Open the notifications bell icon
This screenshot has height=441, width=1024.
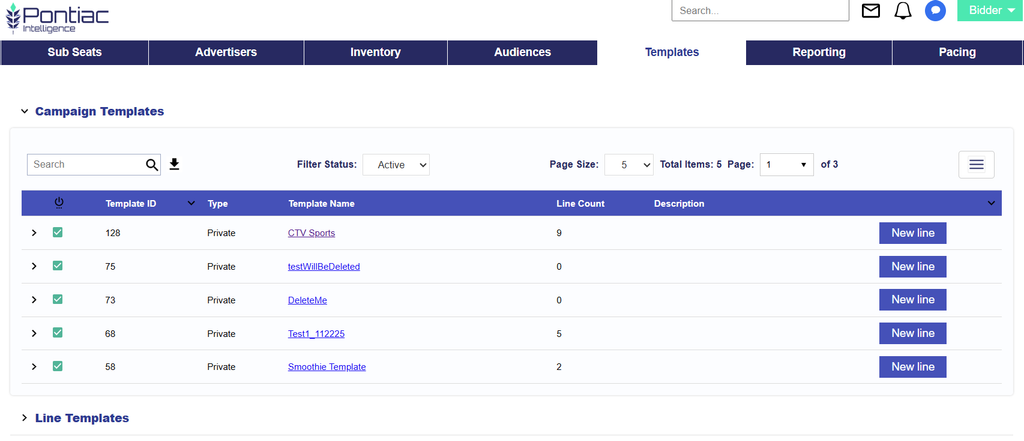pos(903,10)
